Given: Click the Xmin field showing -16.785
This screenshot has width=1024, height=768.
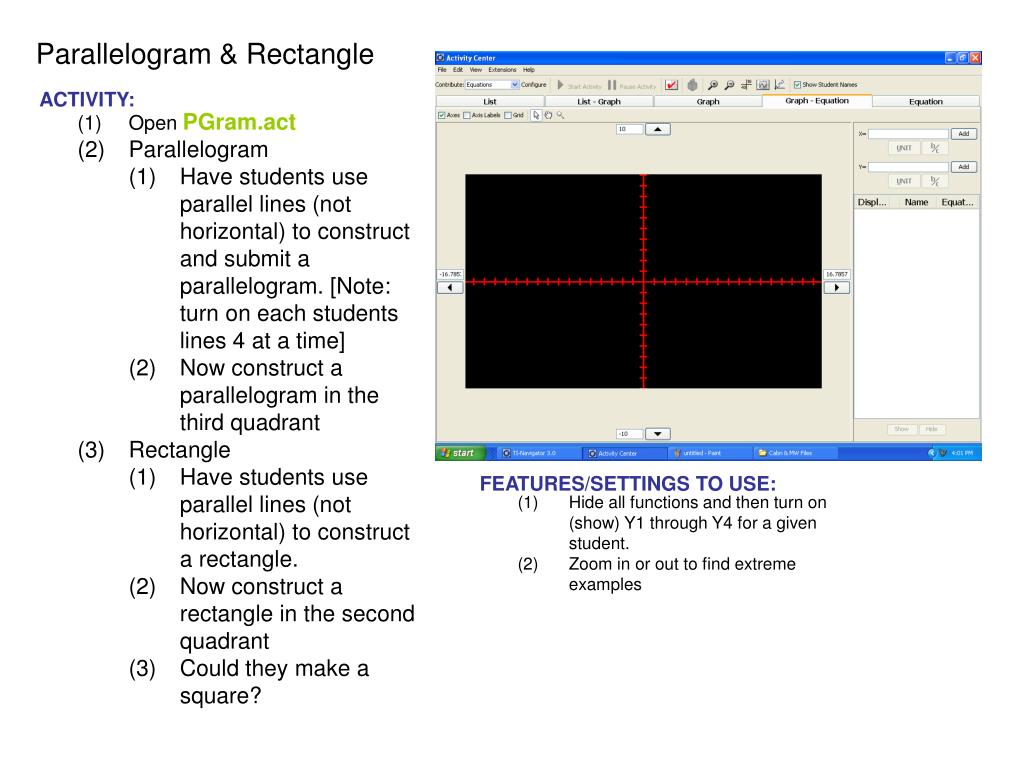Looking at the screenshot, I should [450, 274].
